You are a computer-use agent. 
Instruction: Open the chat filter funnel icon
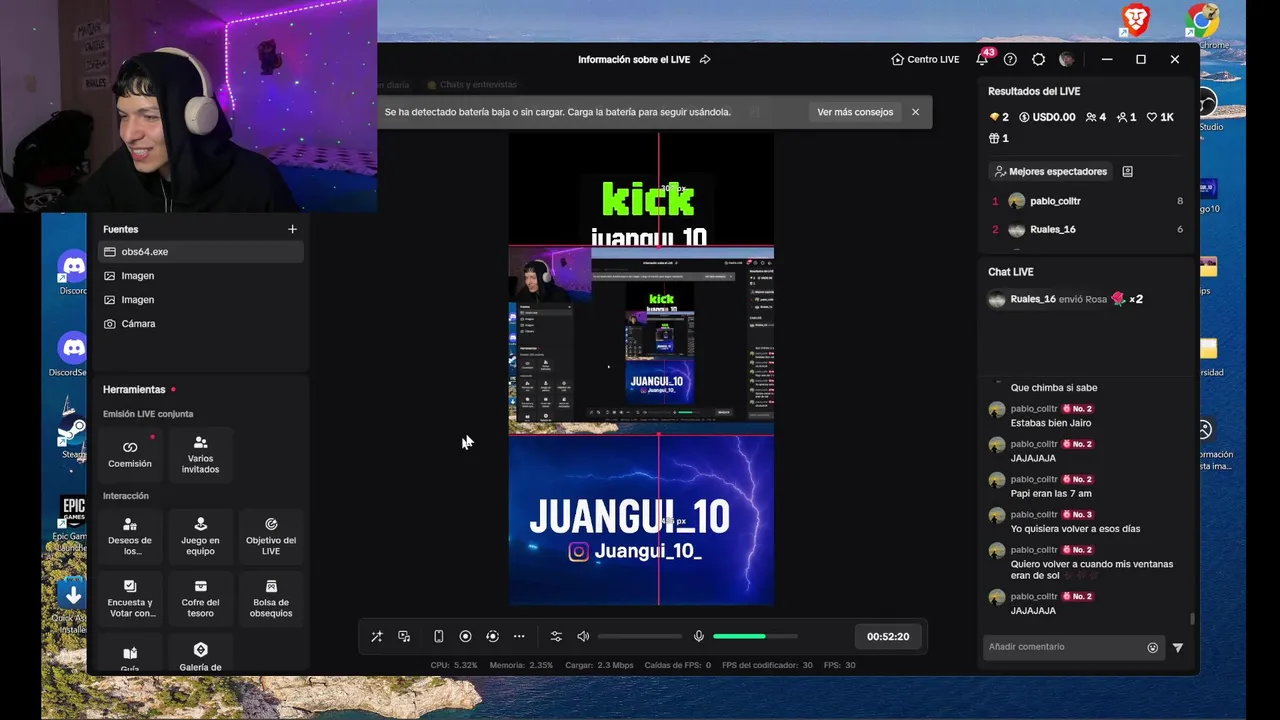[x=1177, y=647]
